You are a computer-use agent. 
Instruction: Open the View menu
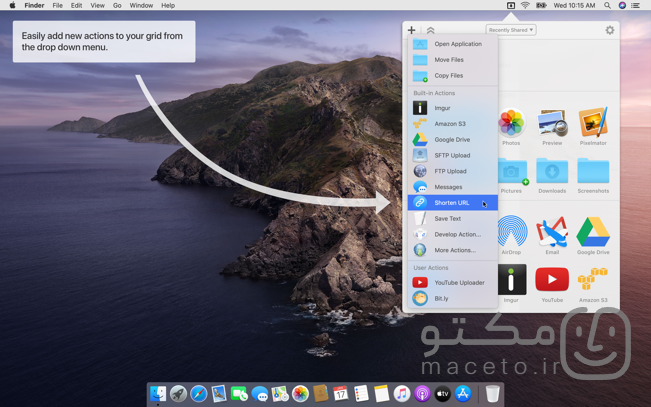tap(98, 5)
